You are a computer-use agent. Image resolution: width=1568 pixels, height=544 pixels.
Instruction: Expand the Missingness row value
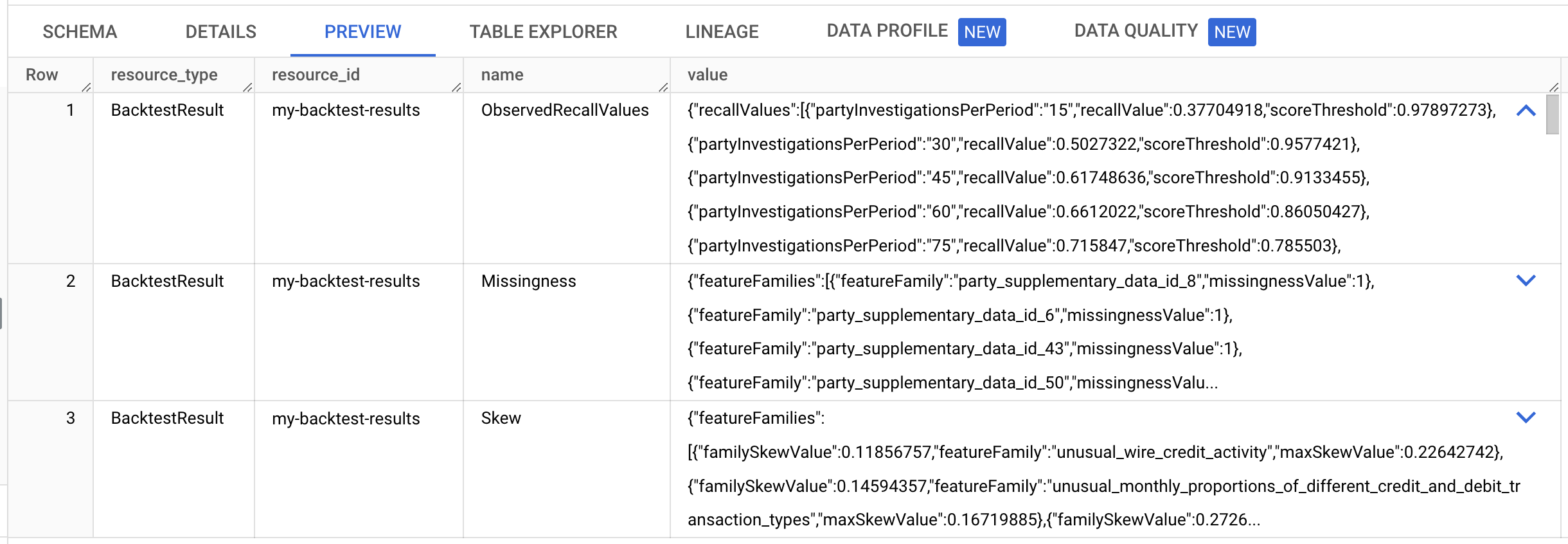(1526, 279)
